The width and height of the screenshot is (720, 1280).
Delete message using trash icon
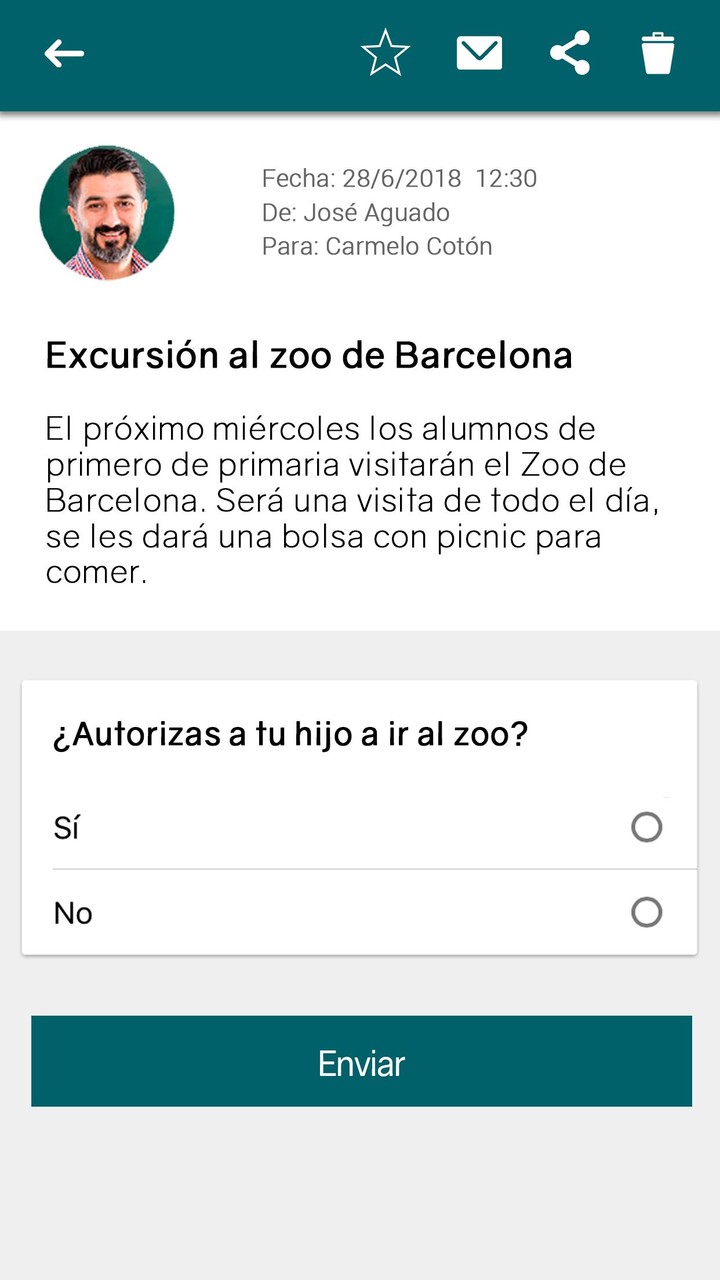click(658, 53)
